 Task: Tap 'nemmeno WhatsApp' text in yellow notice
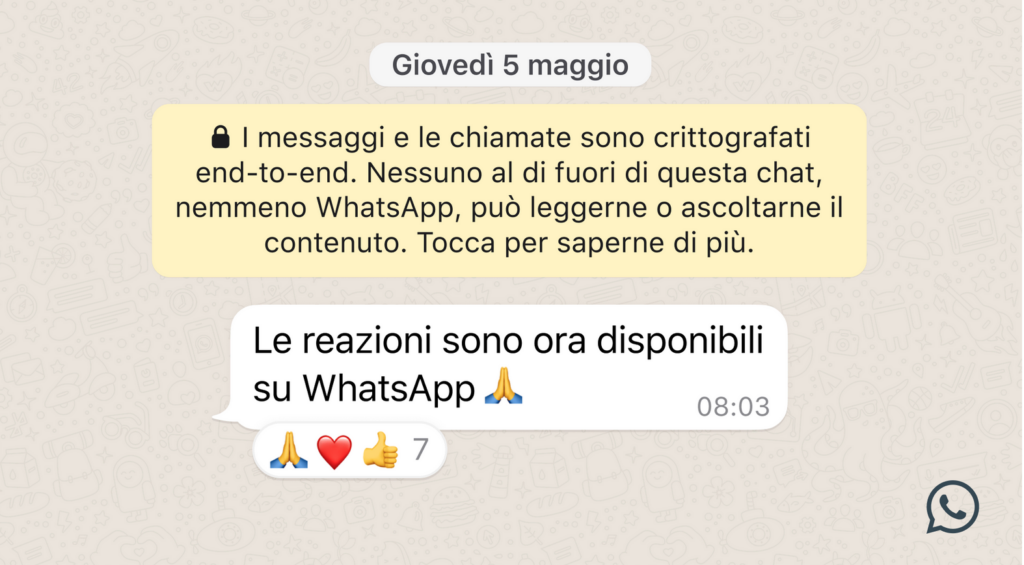coord(314,208)
